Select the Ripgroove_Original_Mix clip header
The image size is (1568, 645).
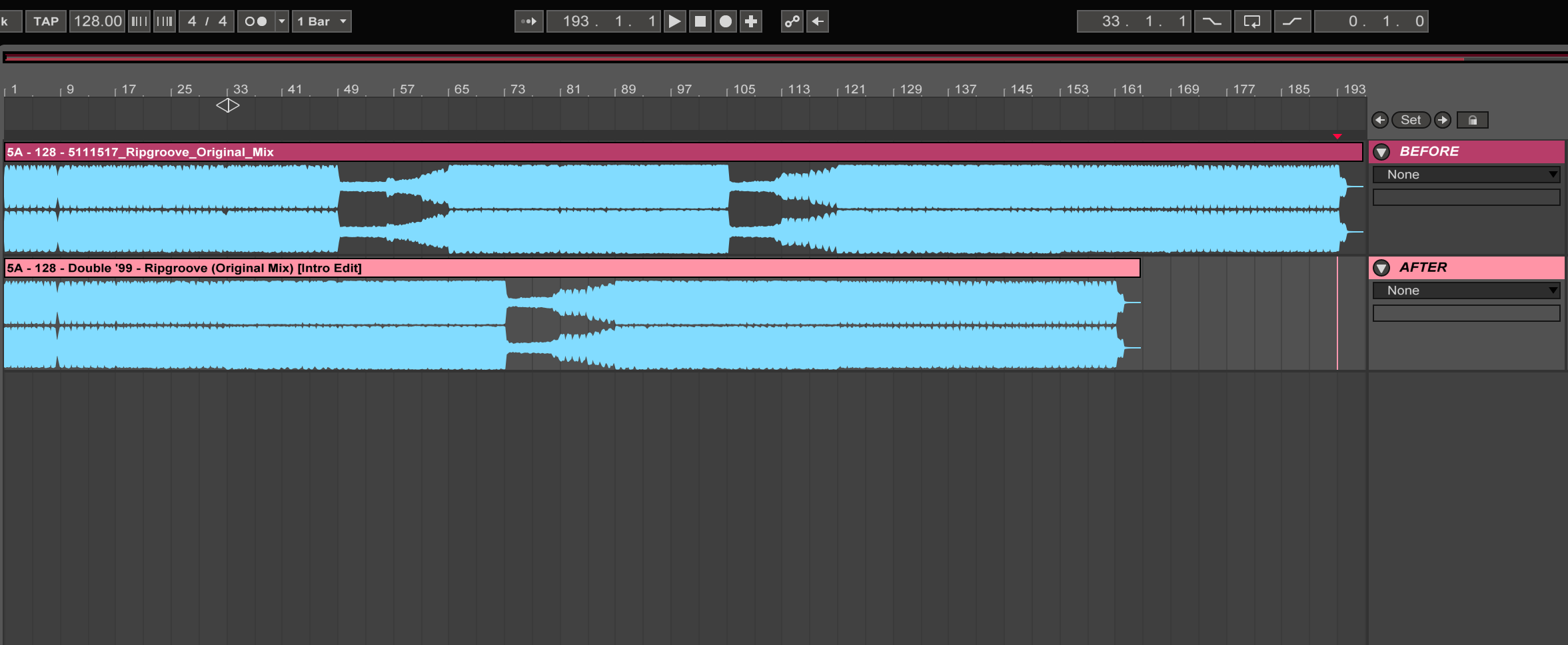tap(683, 152)
